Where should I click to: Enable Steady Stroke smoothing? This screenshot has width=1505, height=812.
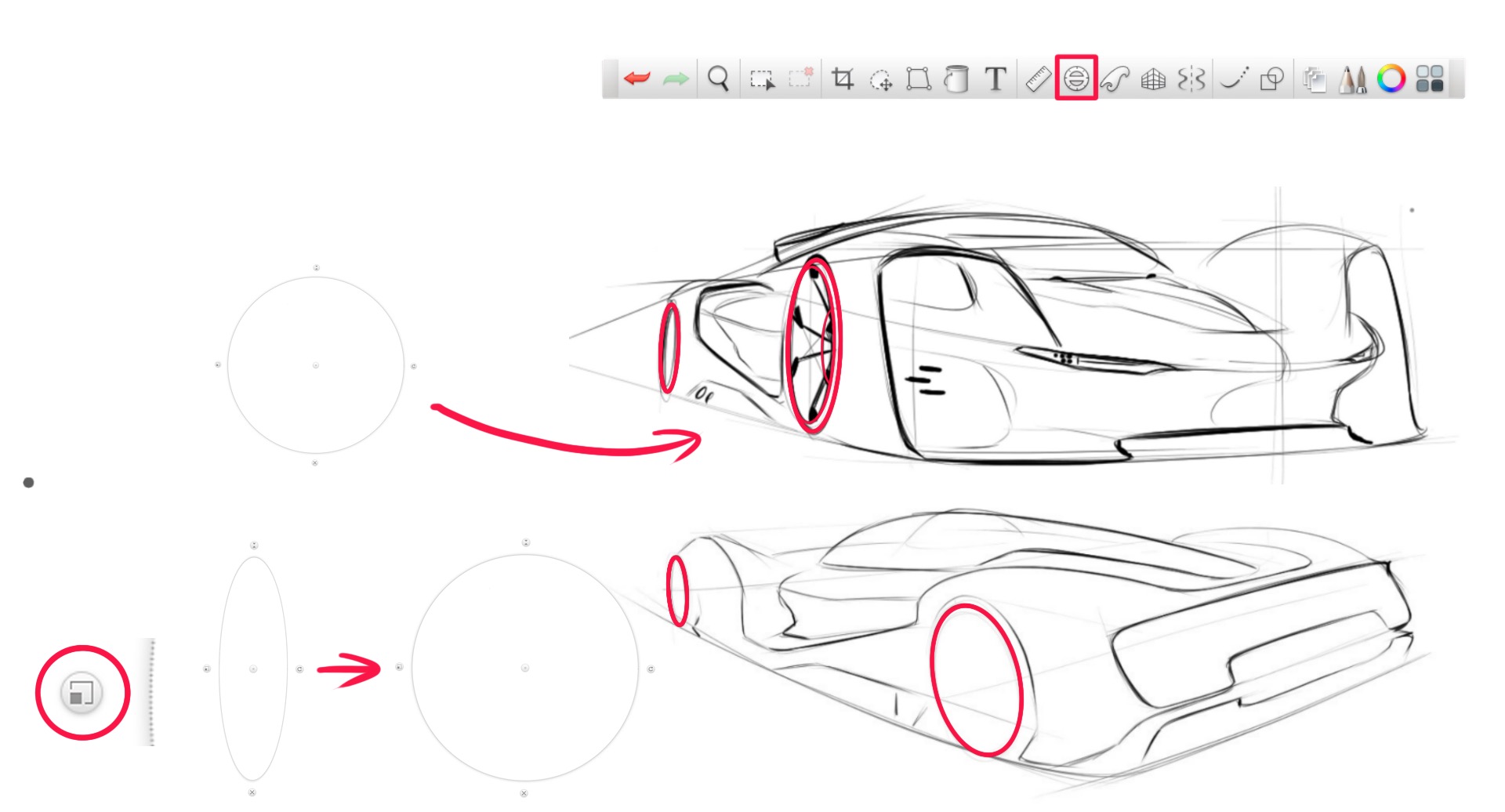(x=1236, y=79)
